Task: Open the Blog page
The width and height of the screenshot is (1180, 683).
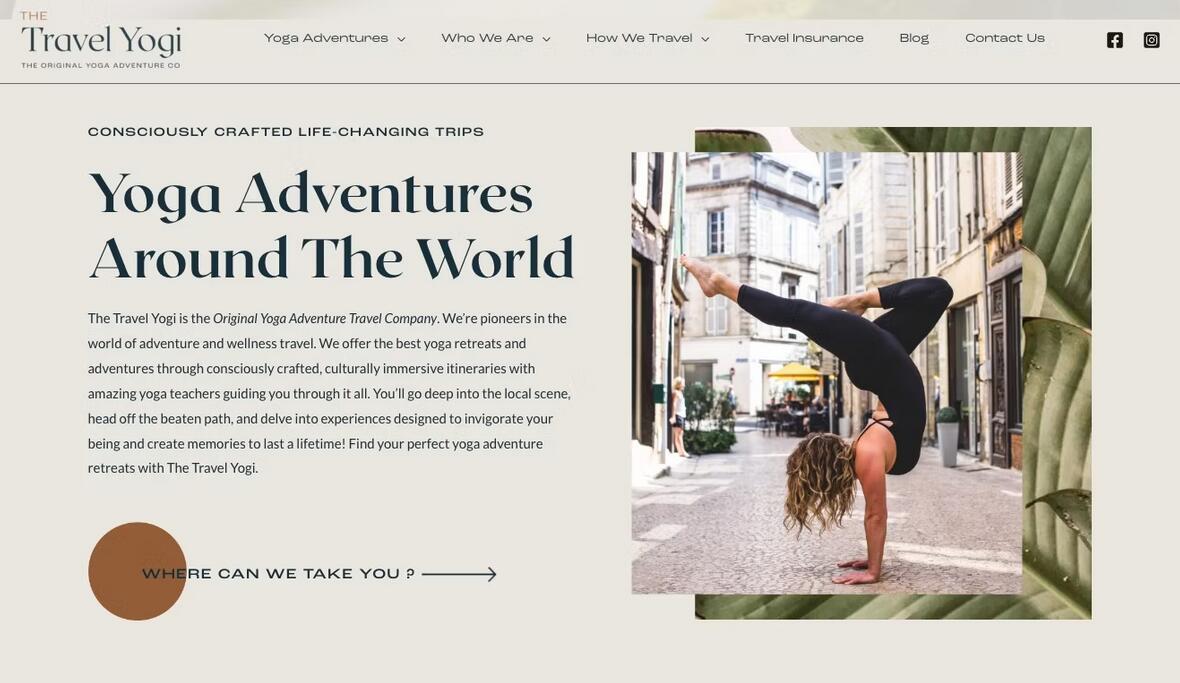Action: [914, 38]
